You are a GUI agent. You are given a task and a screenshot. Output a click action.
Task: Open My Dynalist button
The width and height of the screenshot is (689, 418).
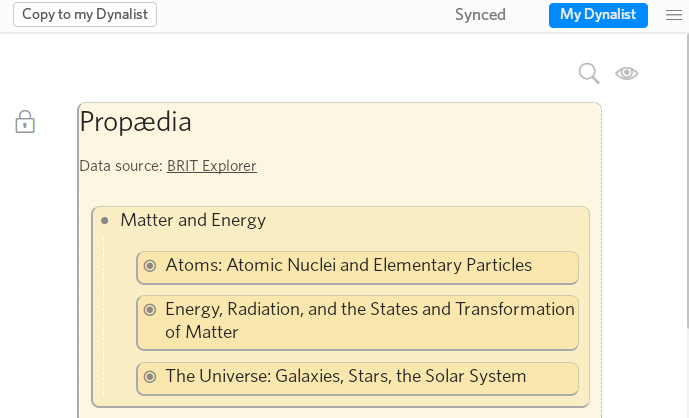click(598, 15)
